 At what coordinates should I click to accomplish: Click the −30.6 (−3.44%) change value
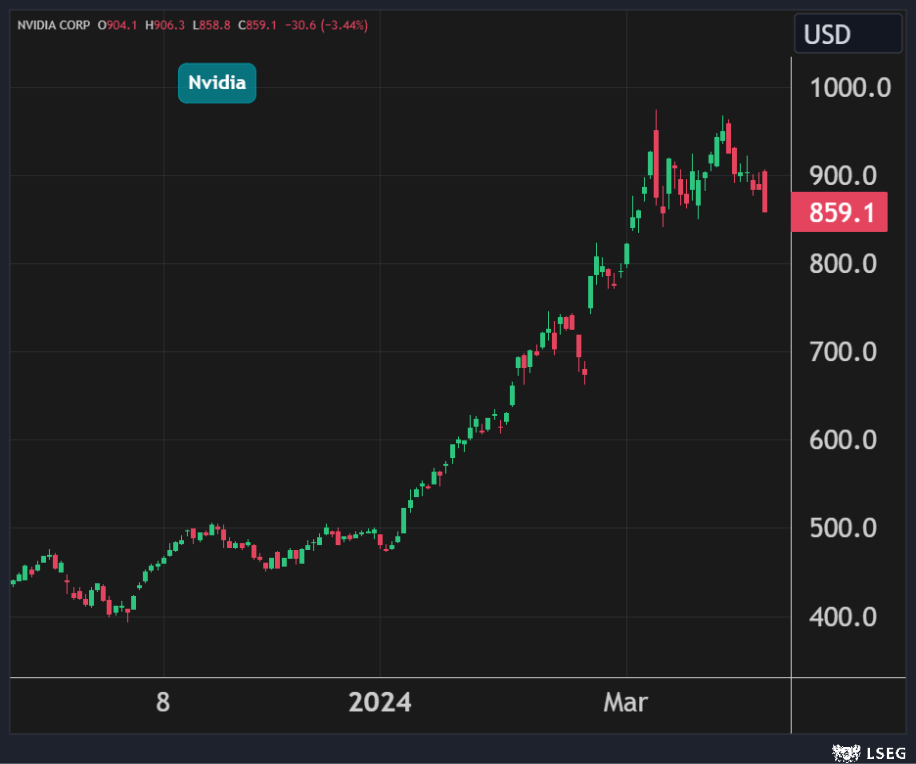(x=328, y=25)
